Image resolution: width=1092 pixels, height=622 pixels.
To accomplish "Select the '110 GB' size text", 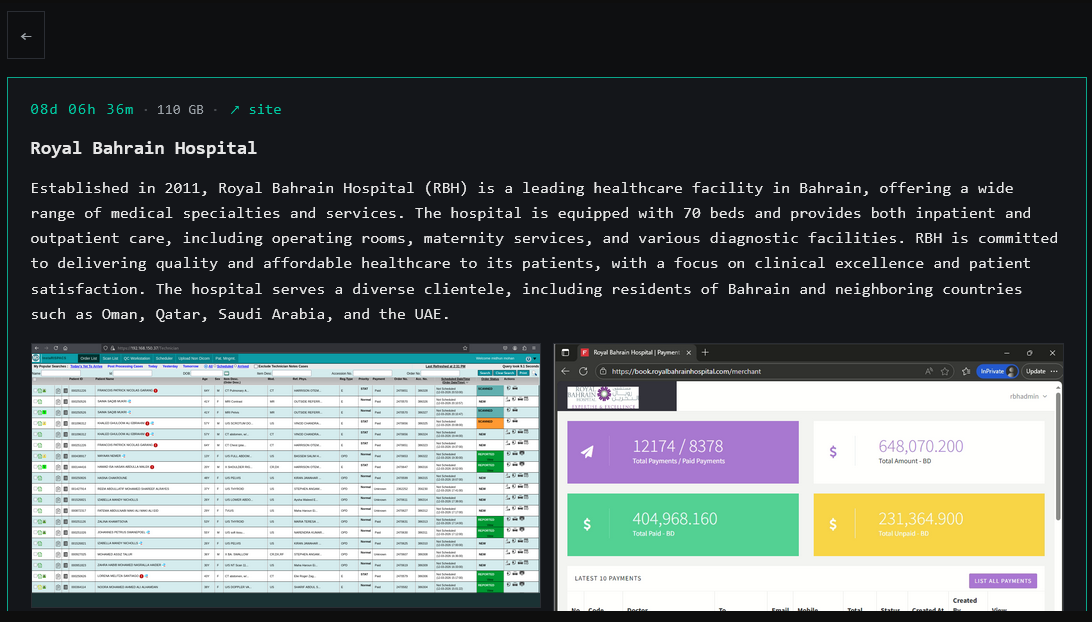I will click(180, 109).
